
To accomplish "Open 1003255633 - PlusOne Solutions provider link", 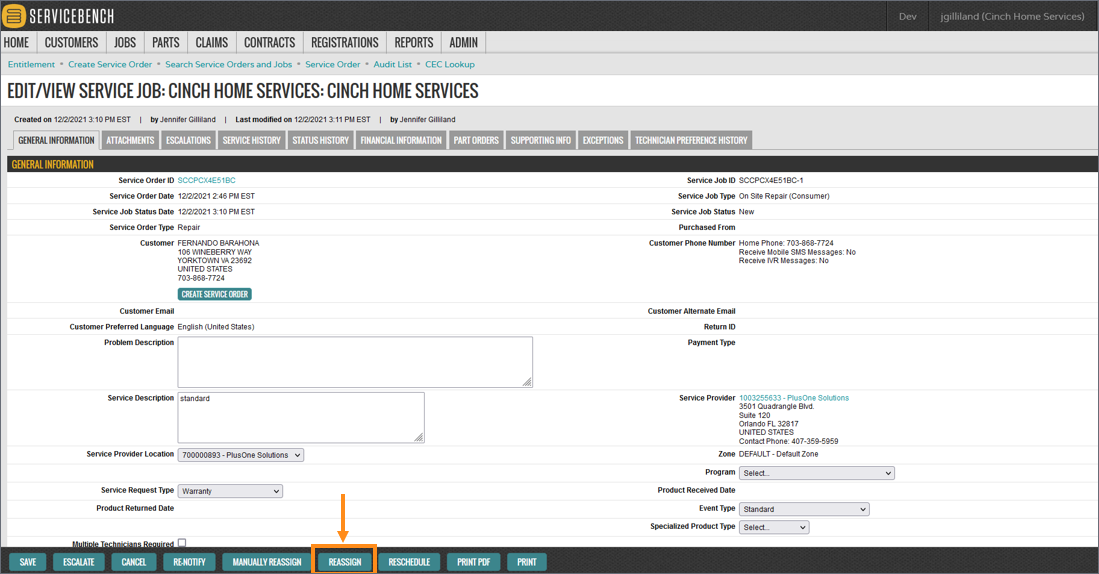I will 793,398.
